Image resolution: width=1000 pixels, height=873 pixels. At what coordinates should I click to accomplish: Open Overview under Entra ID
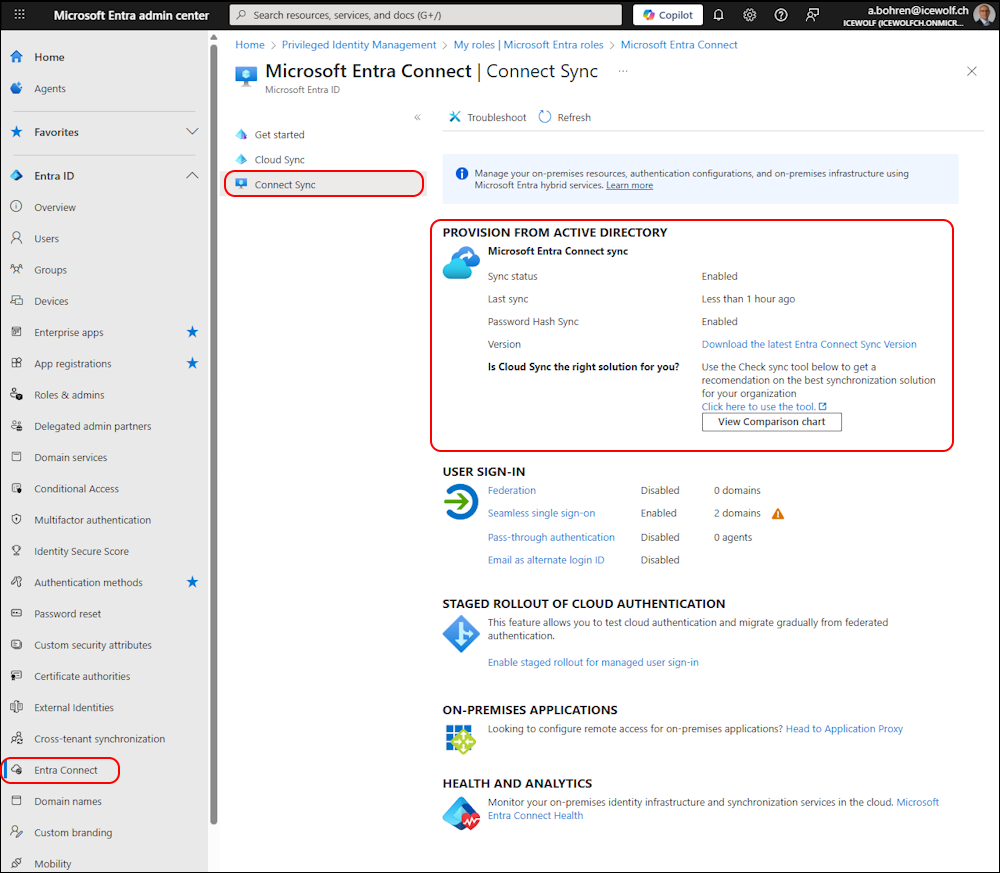click(55, 207)
